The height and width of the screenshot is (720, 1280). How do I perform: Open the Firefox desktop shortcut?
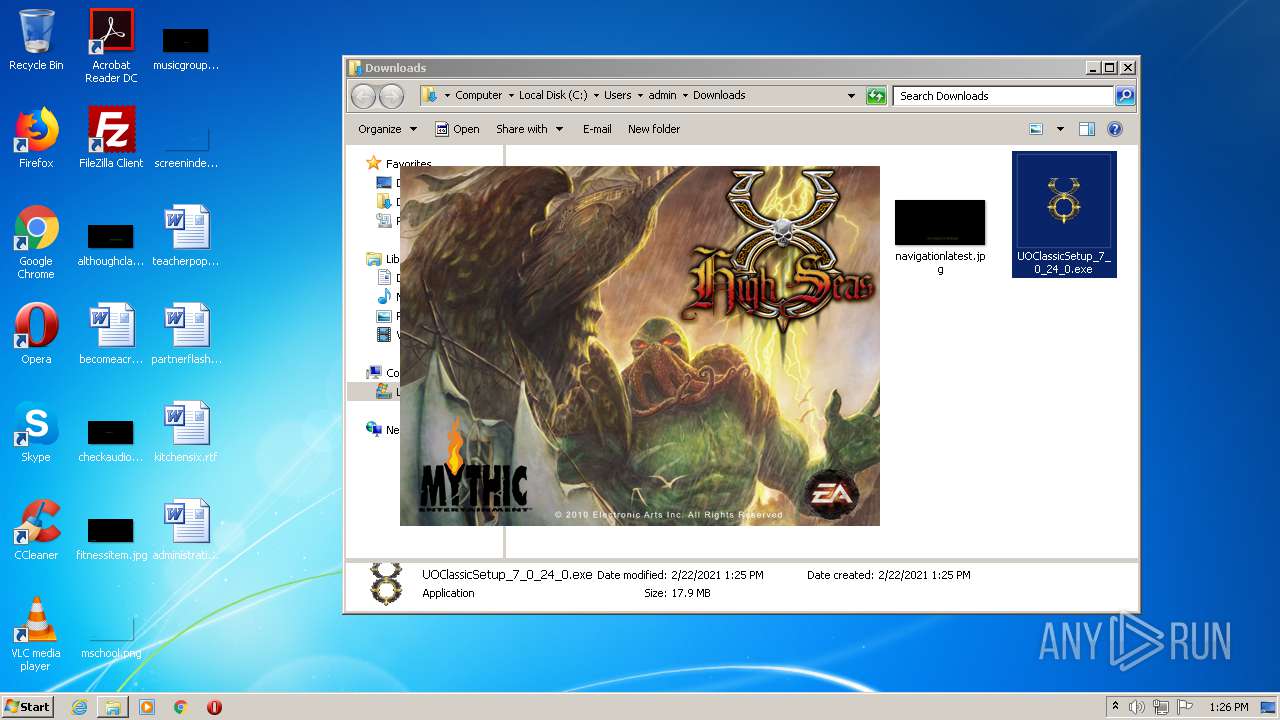[36, 138]
